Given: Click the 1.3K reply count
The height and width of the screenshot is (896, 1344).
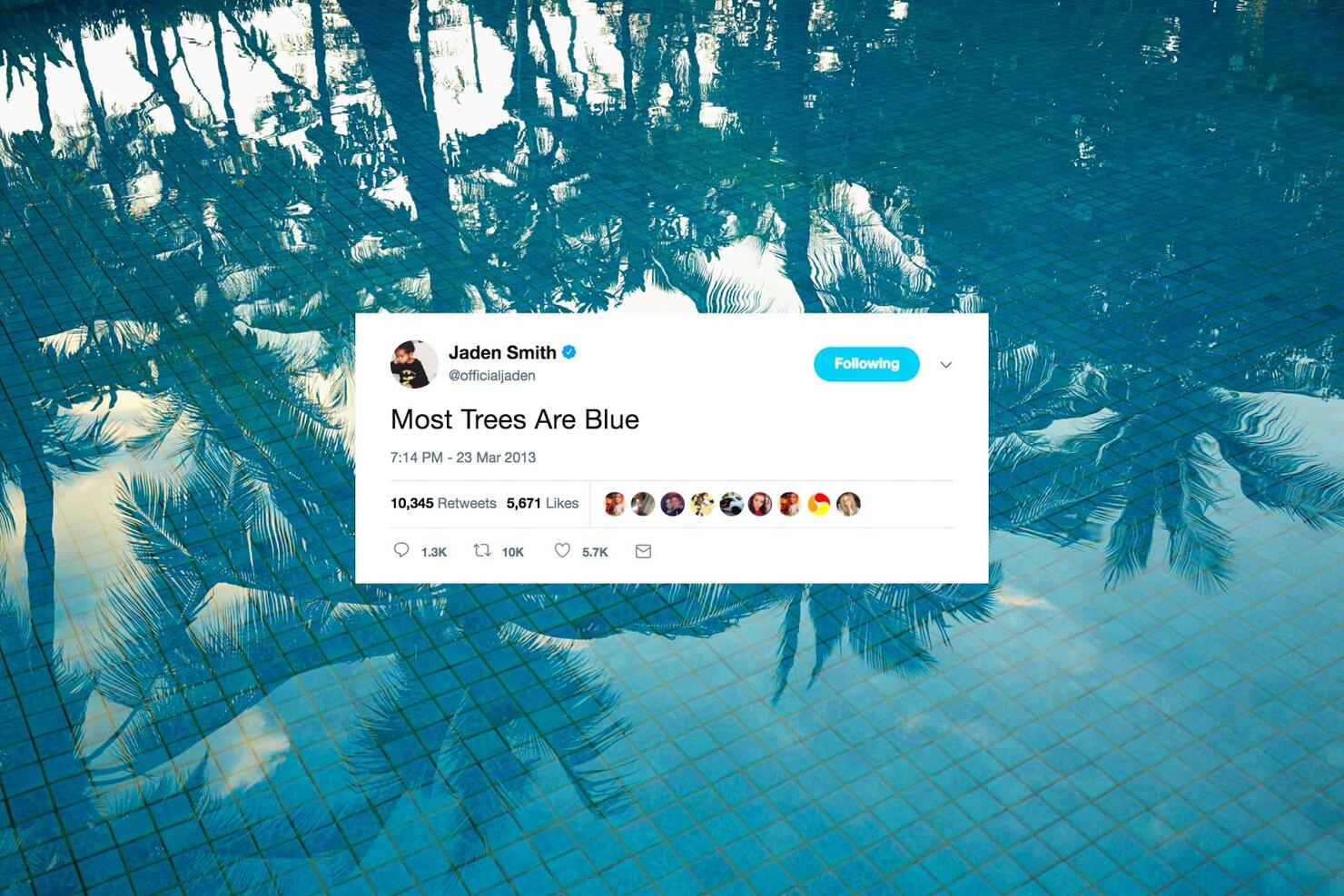Looking at the screenshot, I should coord(434,552).
